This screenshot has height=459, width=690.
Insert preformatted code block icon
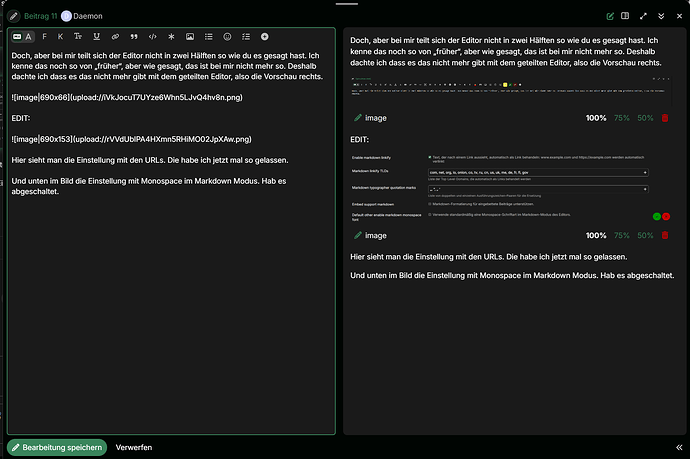click(x=151, y=36)
